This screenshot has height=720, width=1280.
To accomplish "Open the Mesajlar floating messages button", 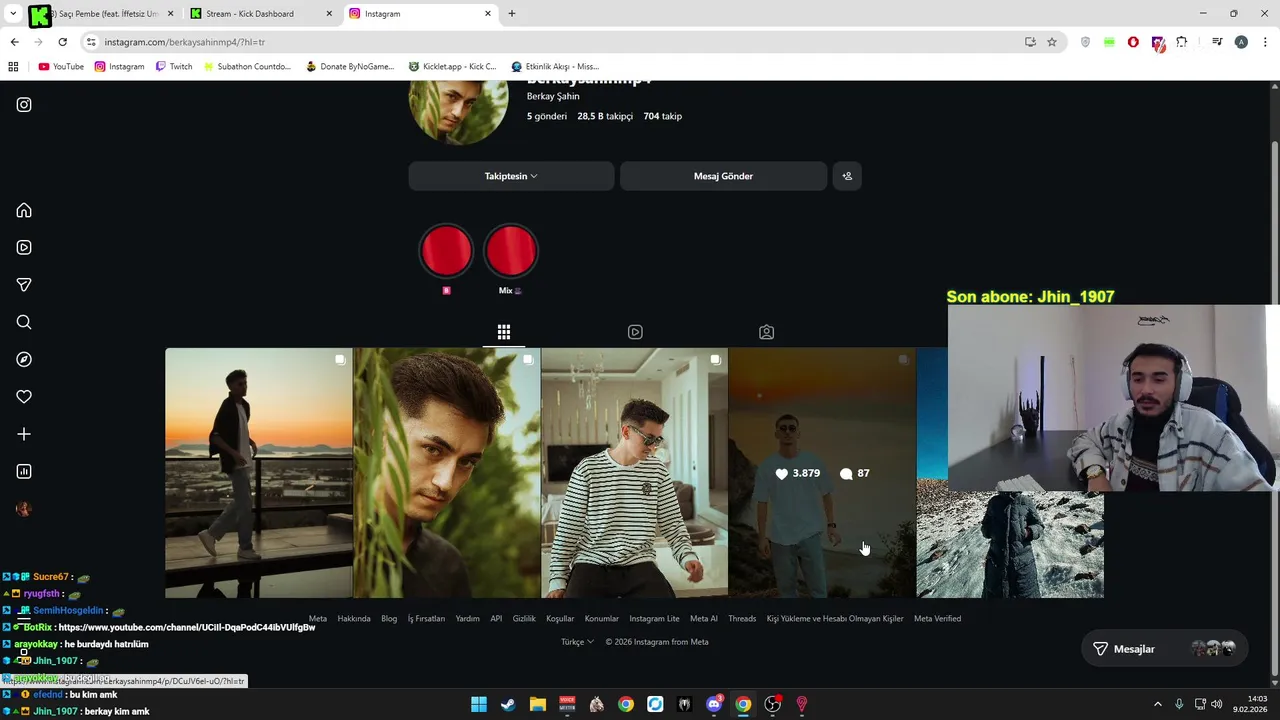I will (x=1165, y=649).
